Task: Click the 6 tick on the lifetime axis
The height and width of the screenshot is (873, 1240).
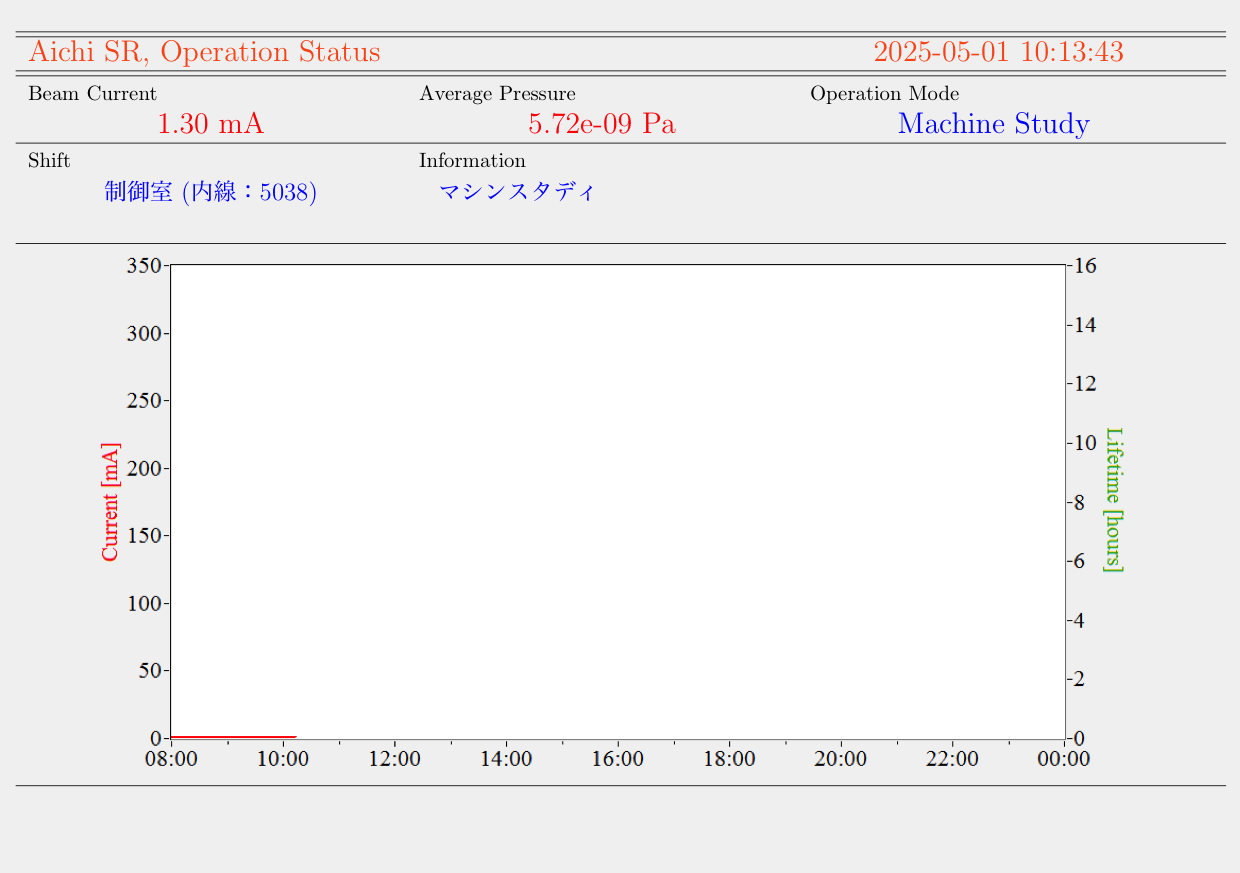Action: [x=1080, y=561]
